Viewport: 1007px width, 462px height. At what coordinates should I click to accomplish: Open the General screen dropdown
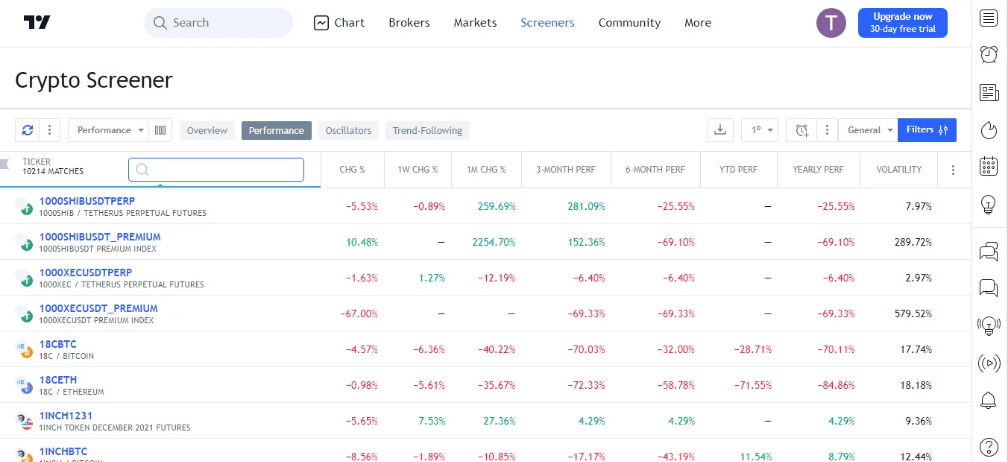(868, 130)
